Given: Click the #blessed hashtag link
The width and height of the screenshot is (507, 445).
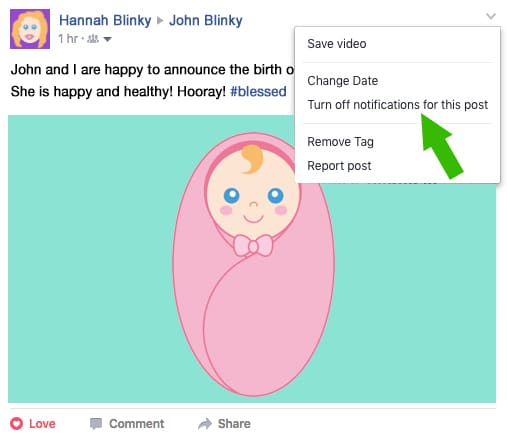Looking at the screenshot, I should pyautogui.click(x=258, y=91).
